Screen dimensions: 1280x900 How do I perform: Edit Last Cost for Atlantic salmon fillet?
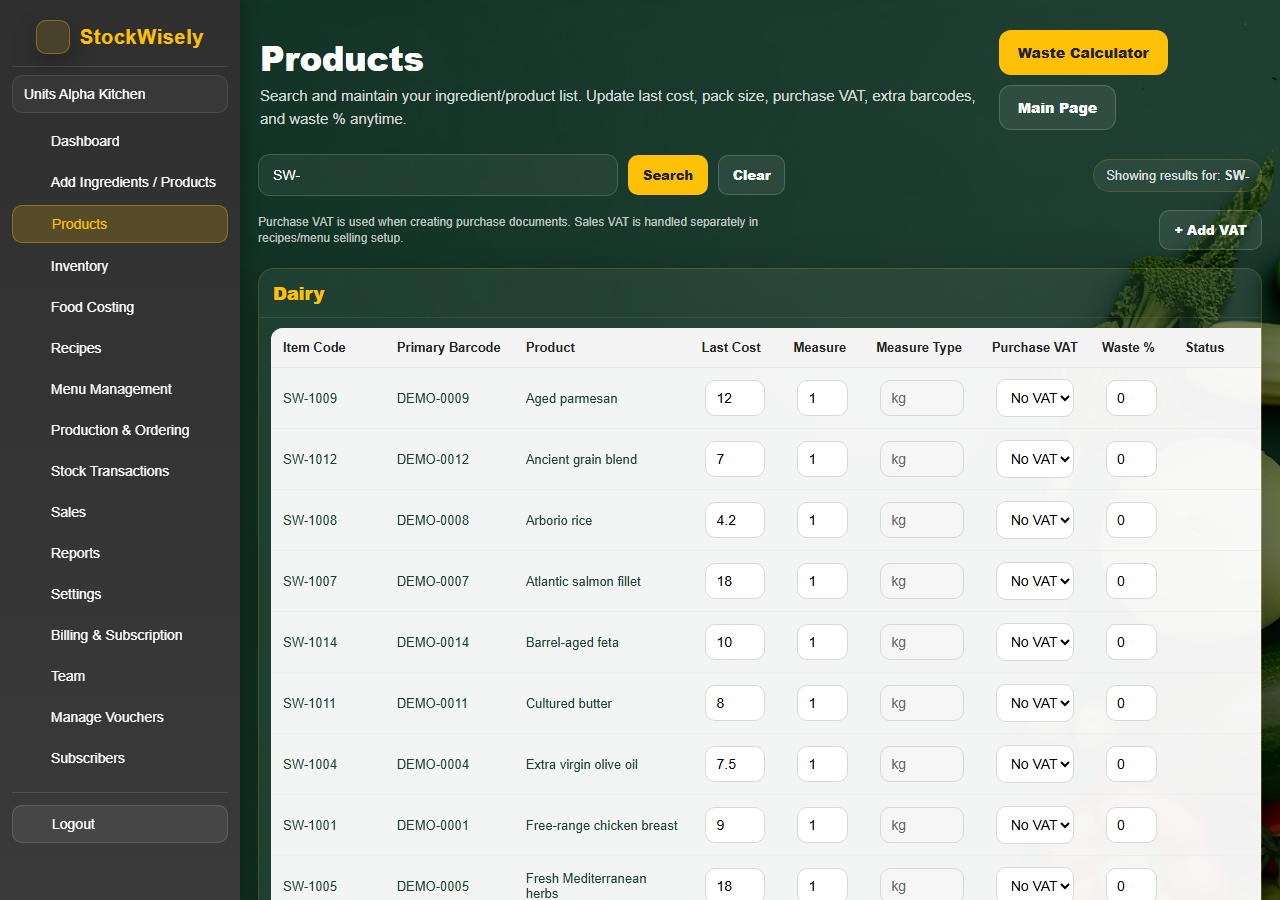click(x=735, y=581)
